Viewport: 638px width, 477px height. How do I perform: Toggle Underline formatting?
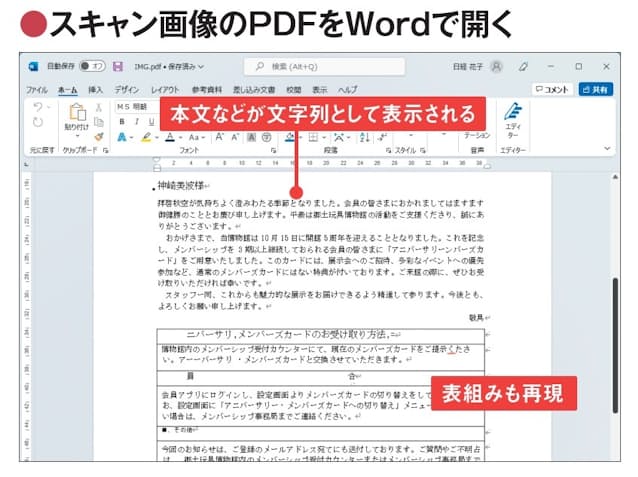(x=152, y=121)
